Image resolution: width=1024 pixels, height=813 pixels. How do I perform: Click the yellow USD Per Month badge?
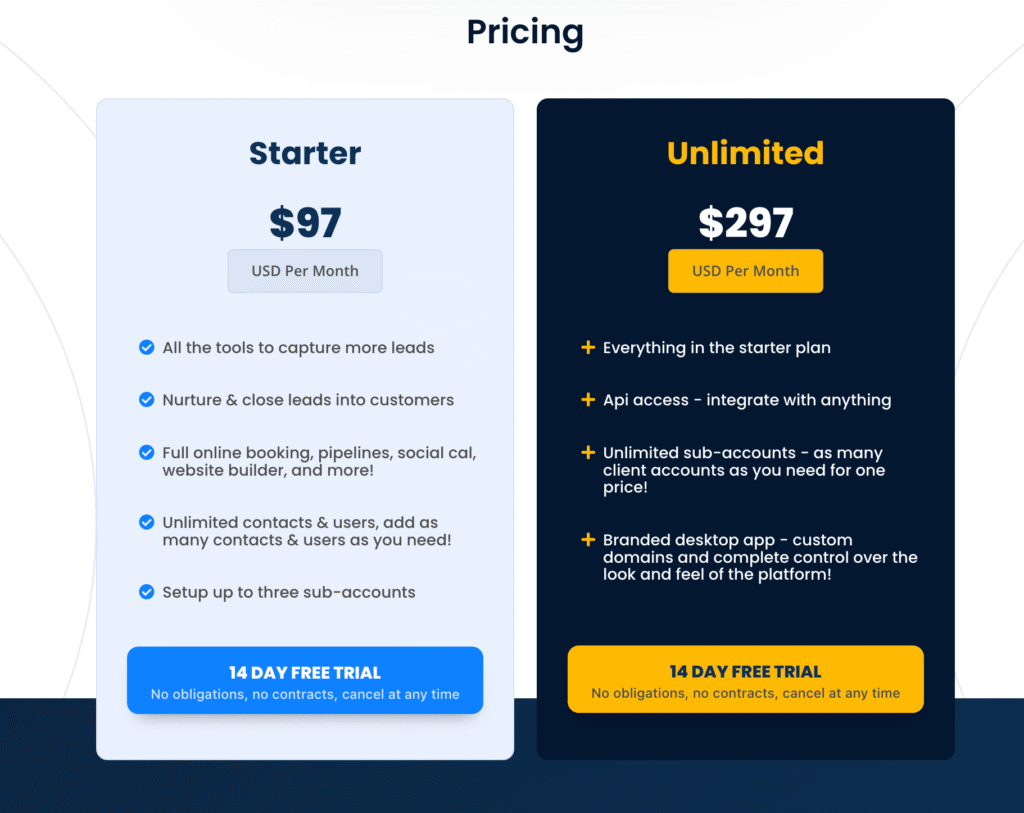click(x=745, y=271)
